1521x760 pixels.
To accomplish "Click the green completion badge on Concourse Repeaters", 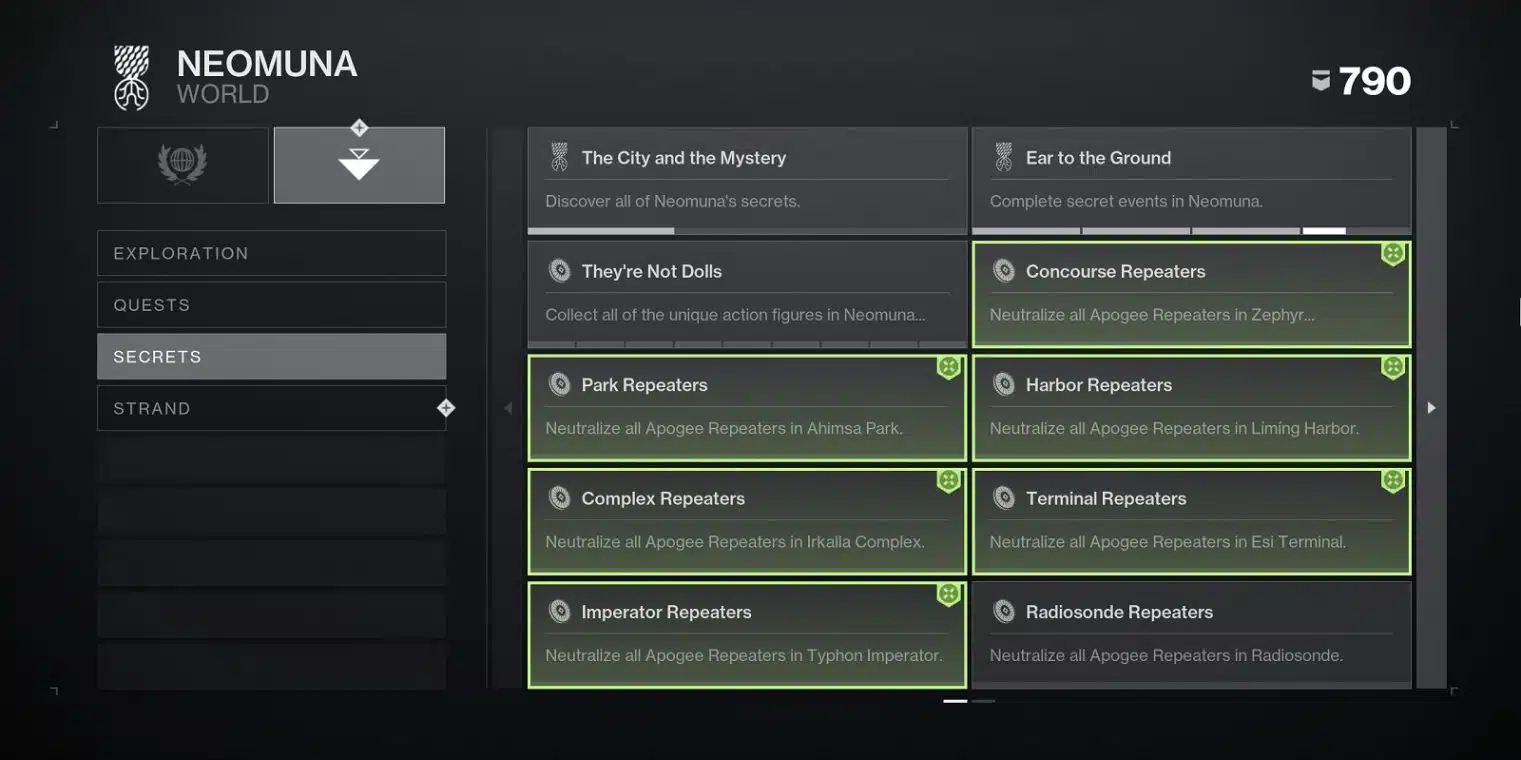I will coord(1393,254).
